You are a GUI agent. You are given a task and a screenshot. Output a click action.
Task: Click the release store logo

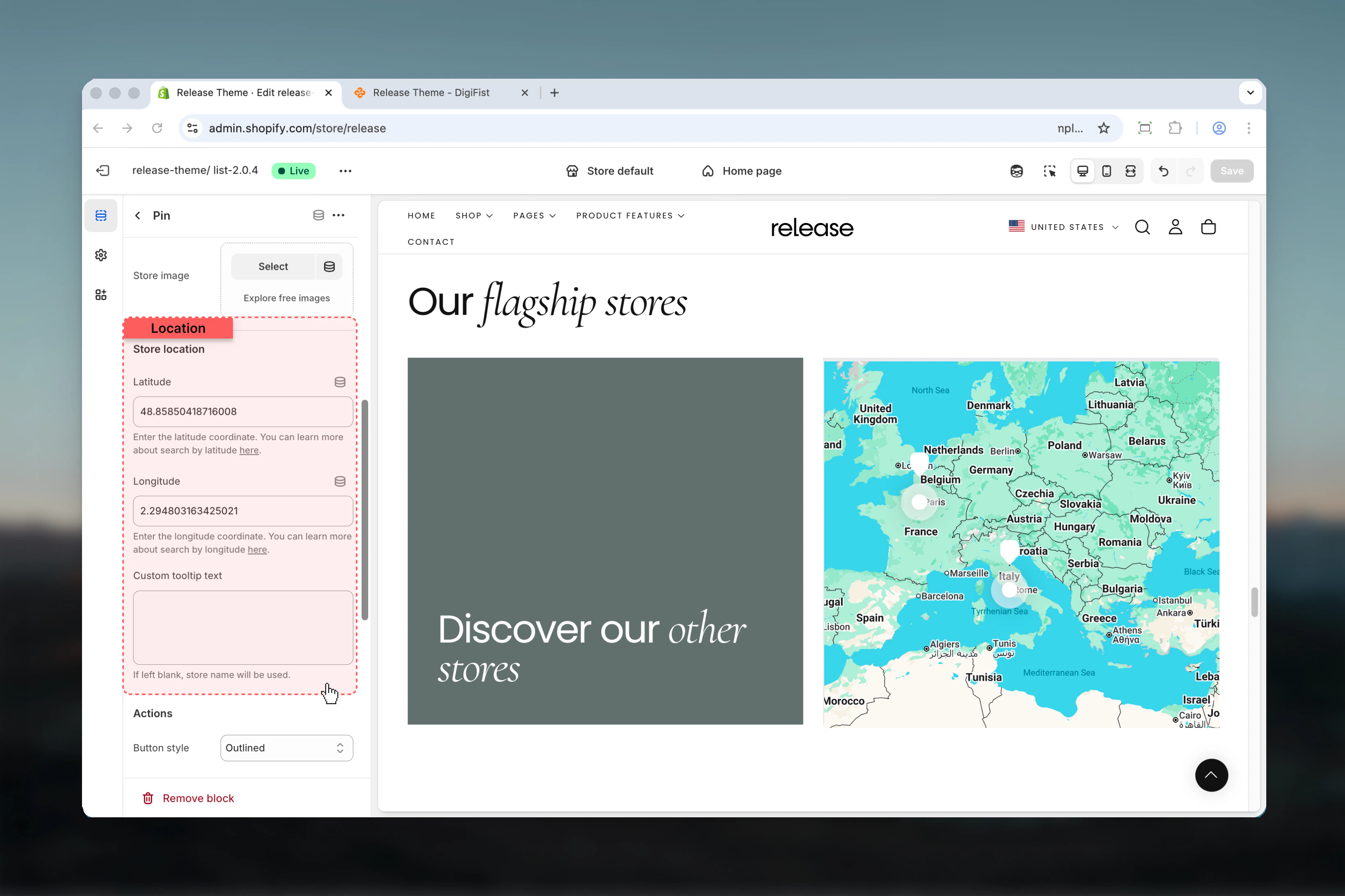tap(812, 227)
